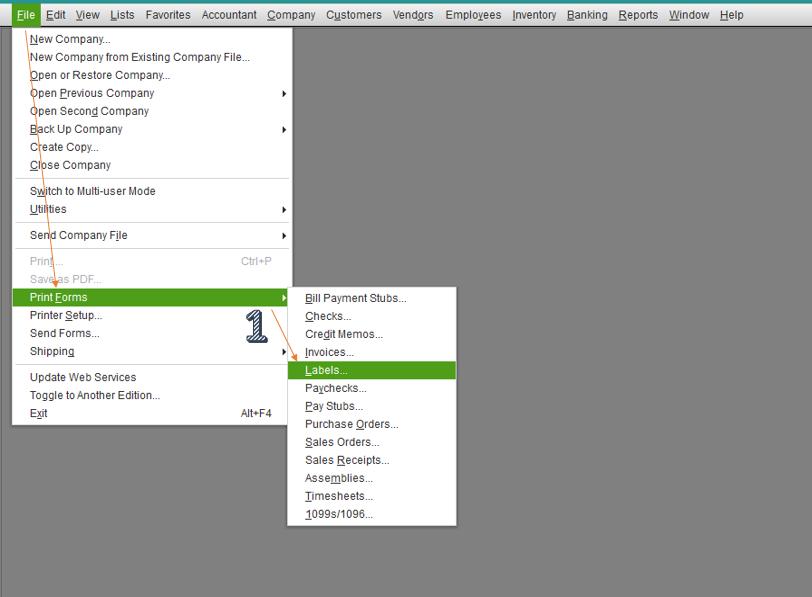Image resolution: width=812 pixels, height=597 pixels.
Task: Expand the Utilities submenu
Action: tap(151, 209)
